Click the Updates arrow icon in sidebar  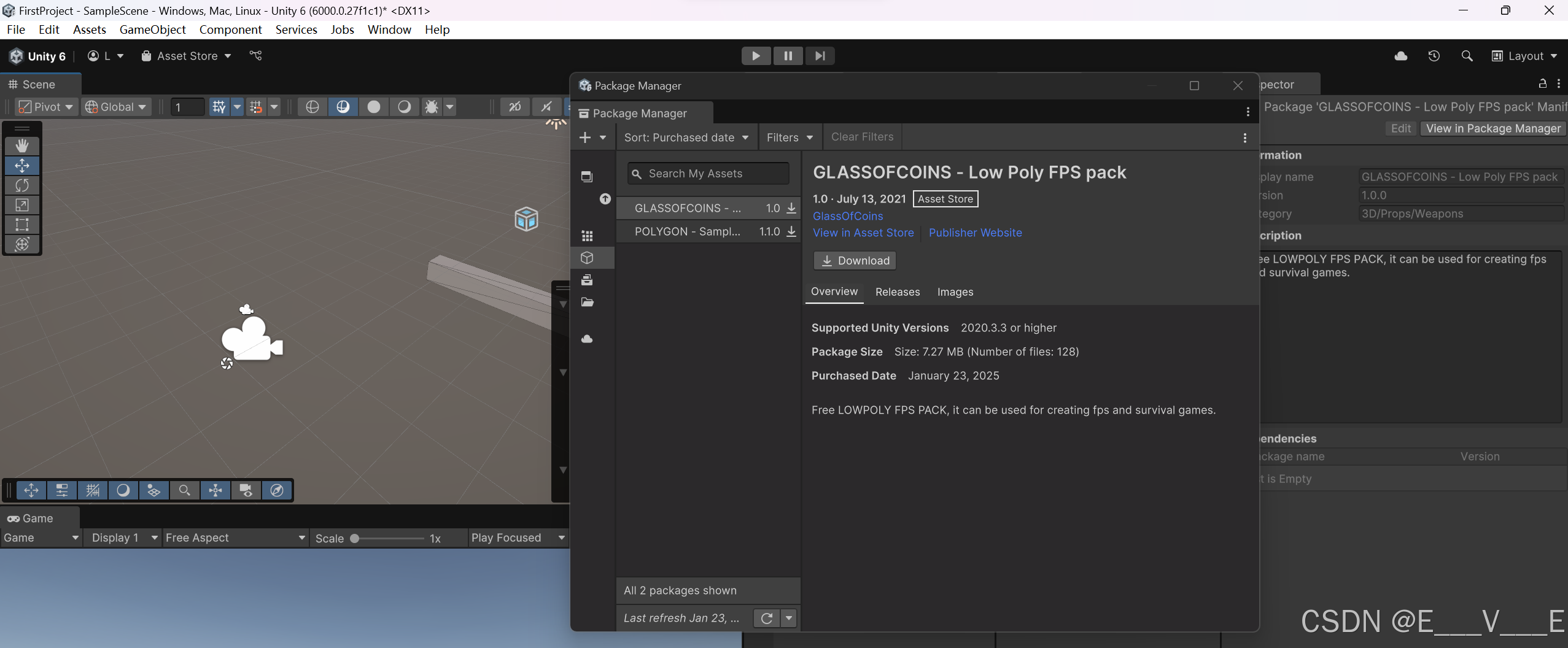pyautogui.click(x=605, y=199)
